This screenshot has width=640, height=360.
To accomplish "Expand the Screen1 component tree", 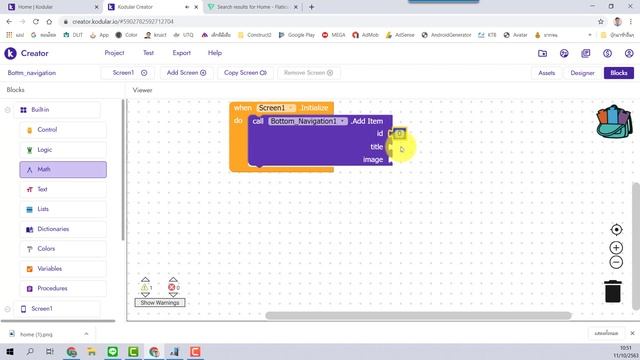I will [7, 309].
